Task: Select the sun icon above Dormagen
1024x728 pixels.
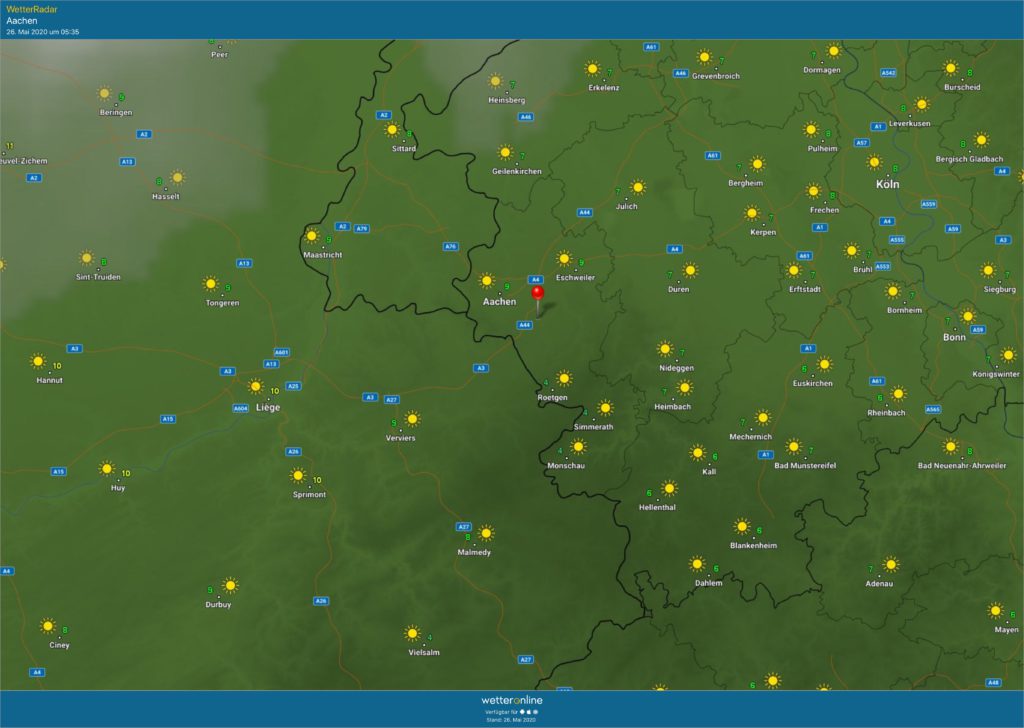Action: [x=834, y=50]
